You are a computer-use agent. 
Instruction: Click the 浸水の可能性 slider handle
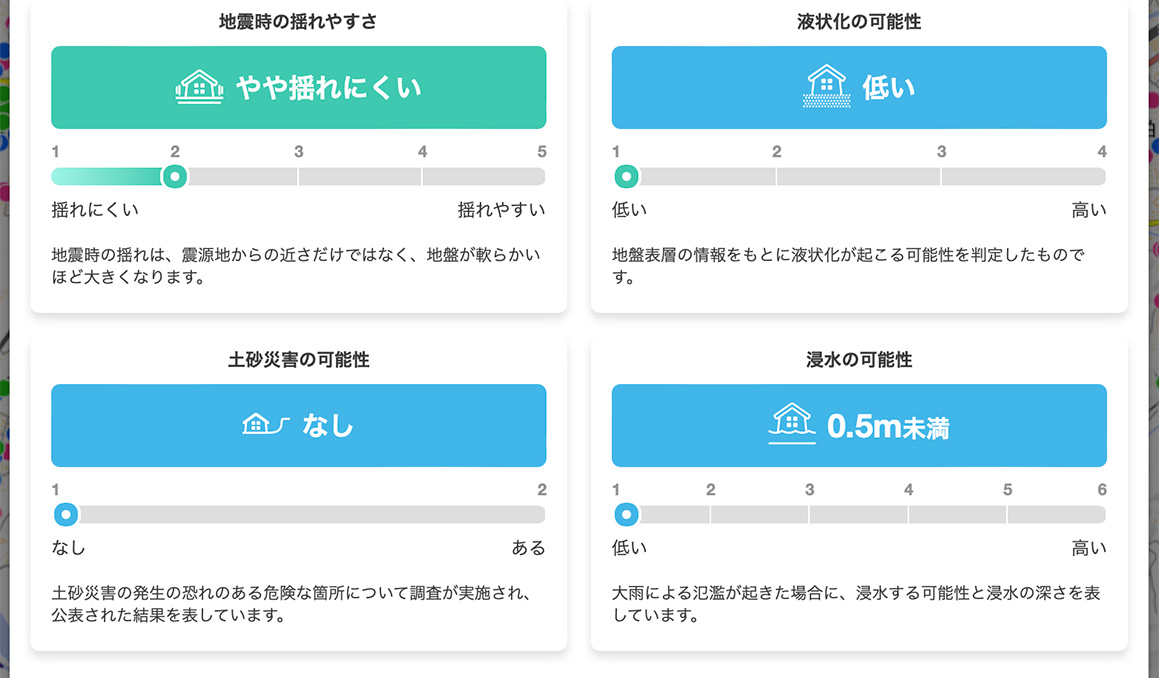click(x=626, y=515)
